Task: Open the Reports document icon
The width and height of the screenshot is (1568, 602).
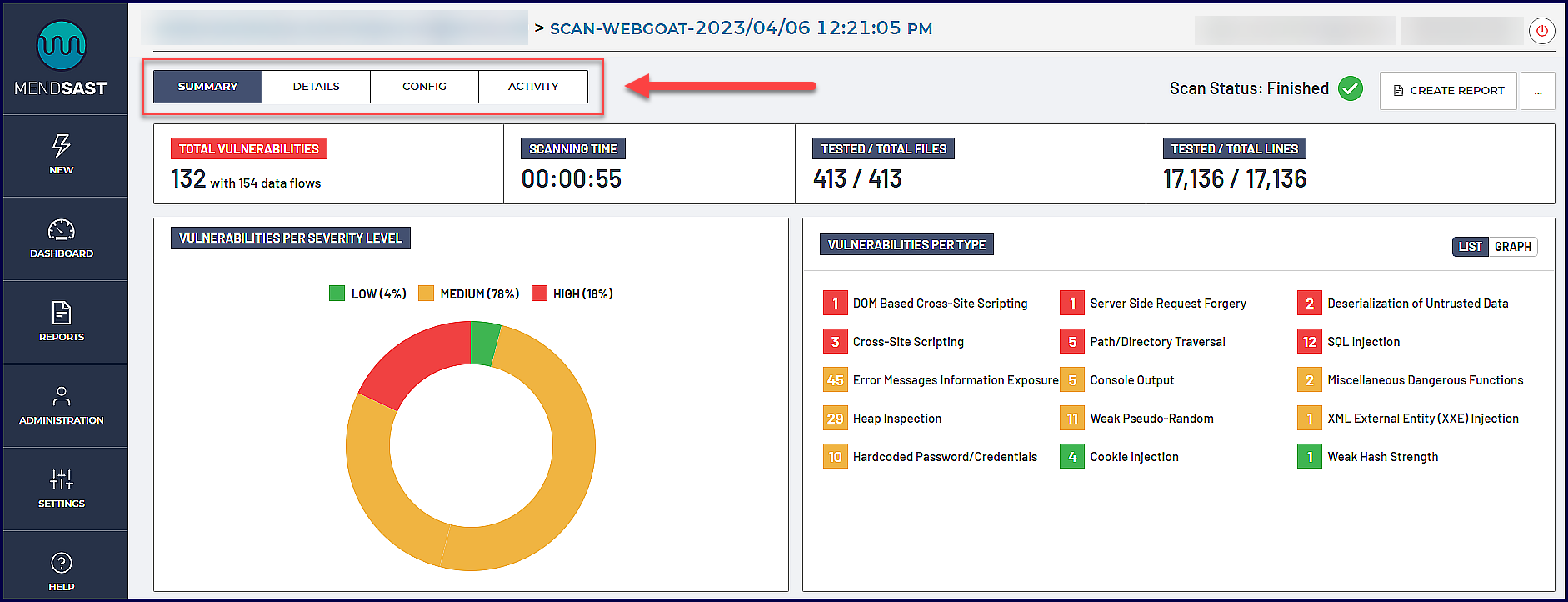Action: point(61,313)
